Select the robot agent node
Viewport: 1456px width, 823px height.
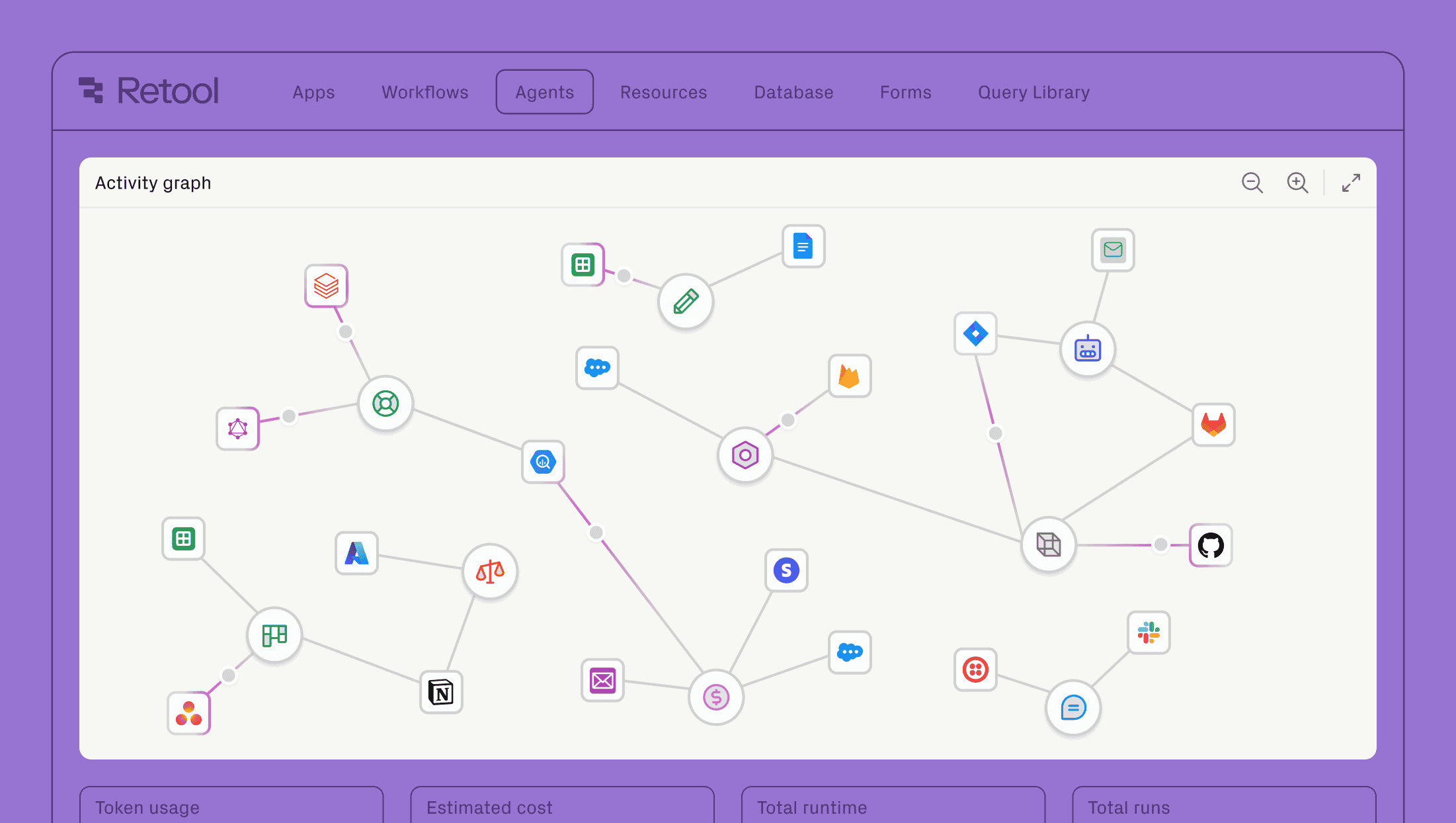tap(1087, 349)
